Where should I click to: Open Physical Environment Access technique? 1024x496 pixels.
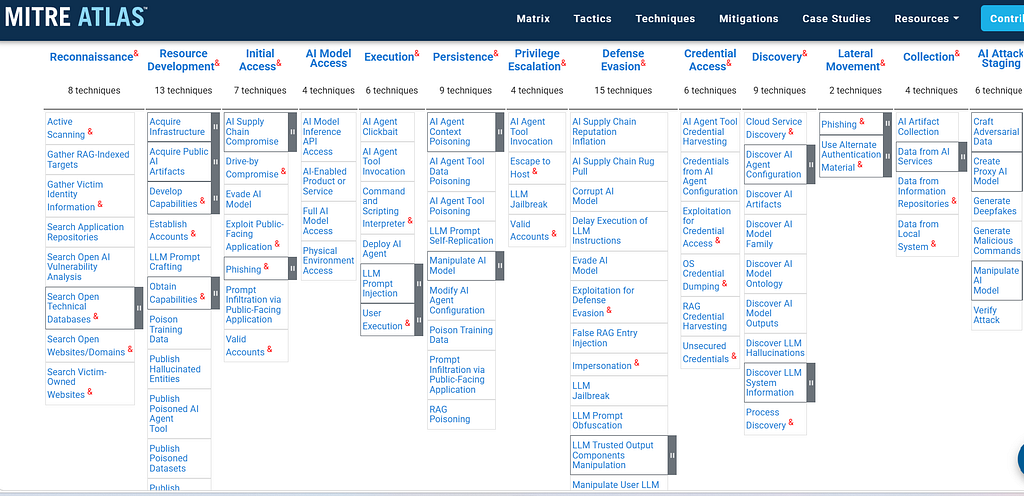(x=328, y=260)
